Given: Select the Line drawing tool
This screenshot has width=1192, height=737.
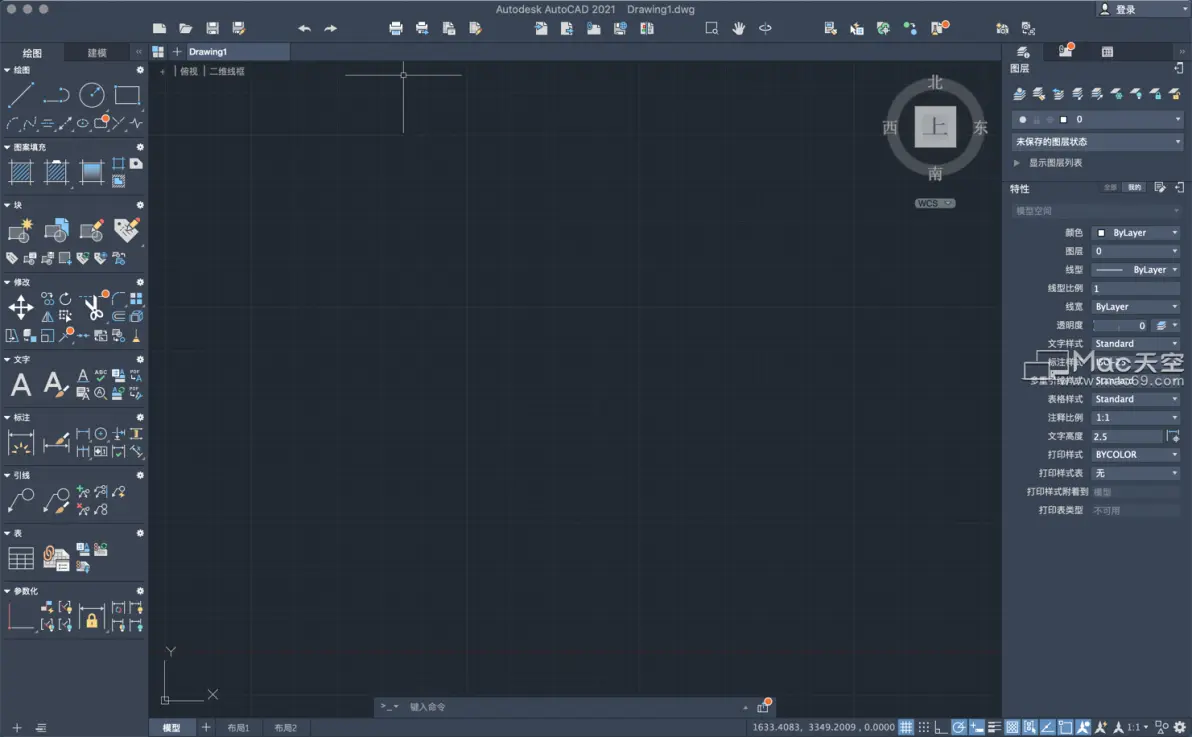Looking at the screenshot, I should coord(21,95).
